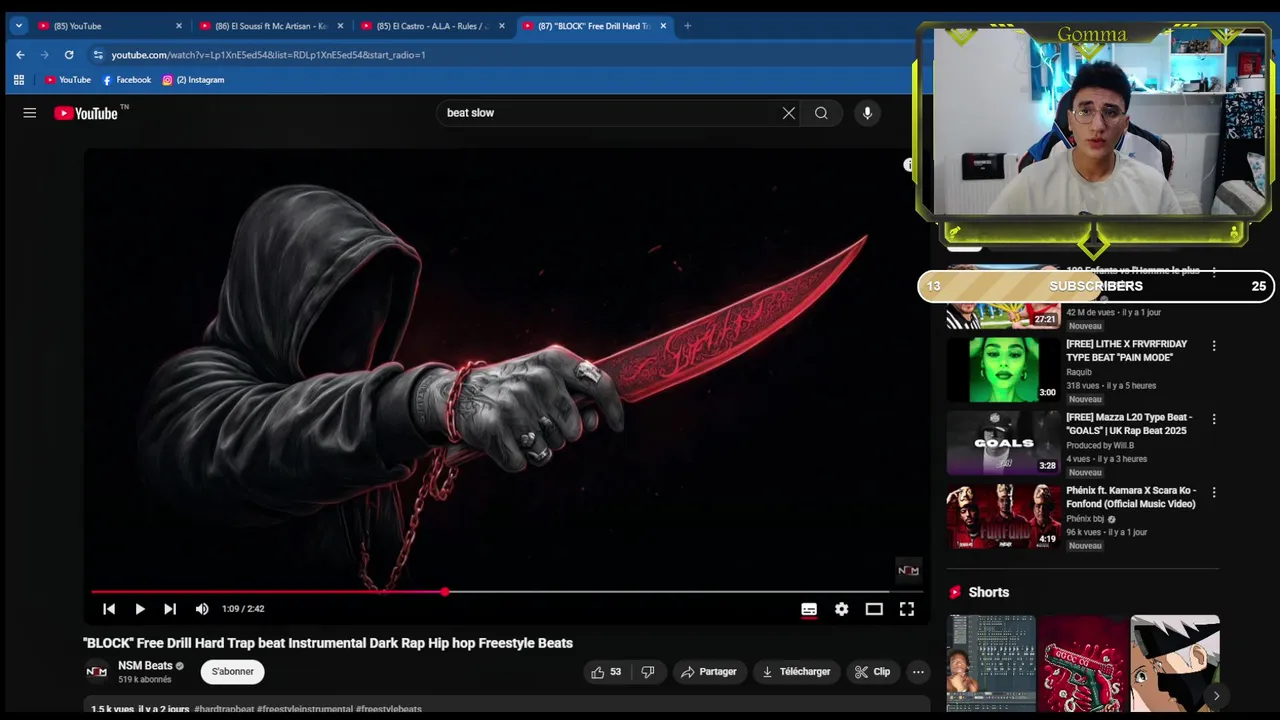This screenshot has height=720, width=1280.
Task: Open options for Phénix Fonfond video
Action: 1214,492
